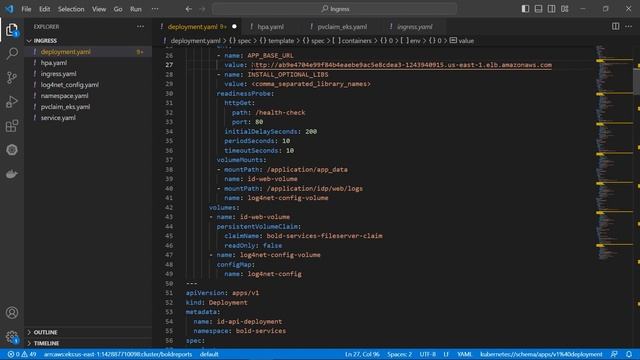Viewport: 640px width, 360px height.
Task: Open the Run menu
Action: tap(136, 9)
